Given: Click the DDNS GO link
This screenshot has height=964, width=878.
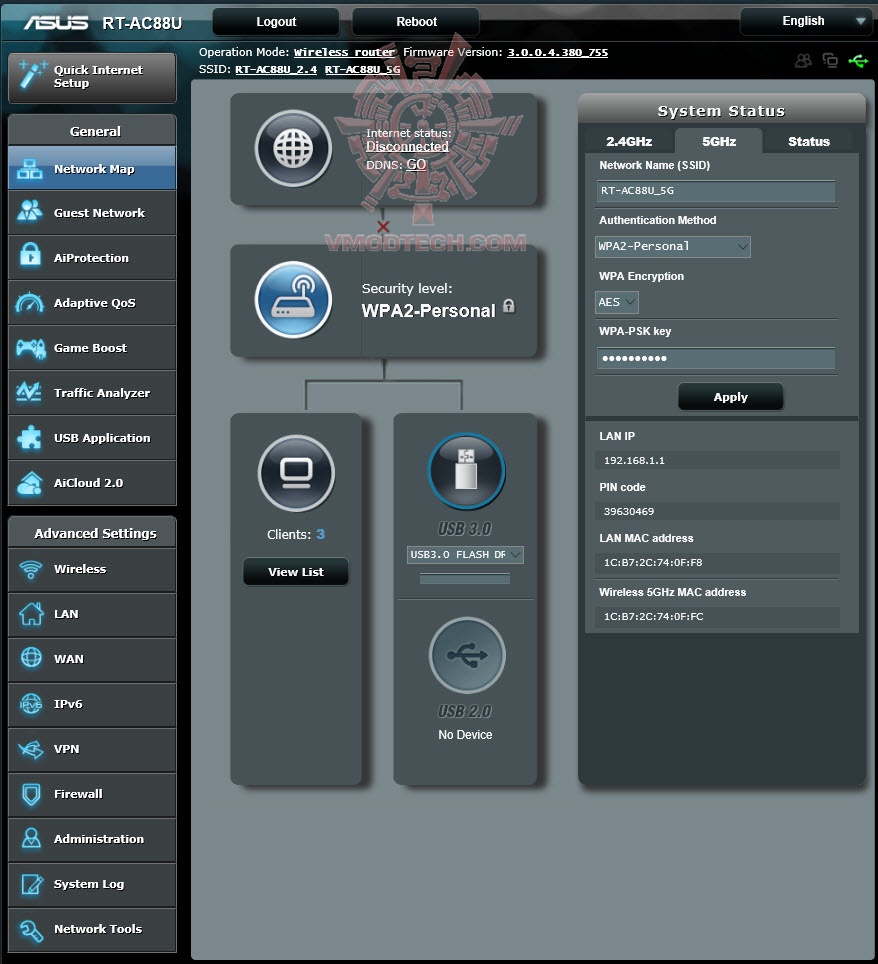Looking at the screenshot, I should pyautogui.click(x=416, y=164).
